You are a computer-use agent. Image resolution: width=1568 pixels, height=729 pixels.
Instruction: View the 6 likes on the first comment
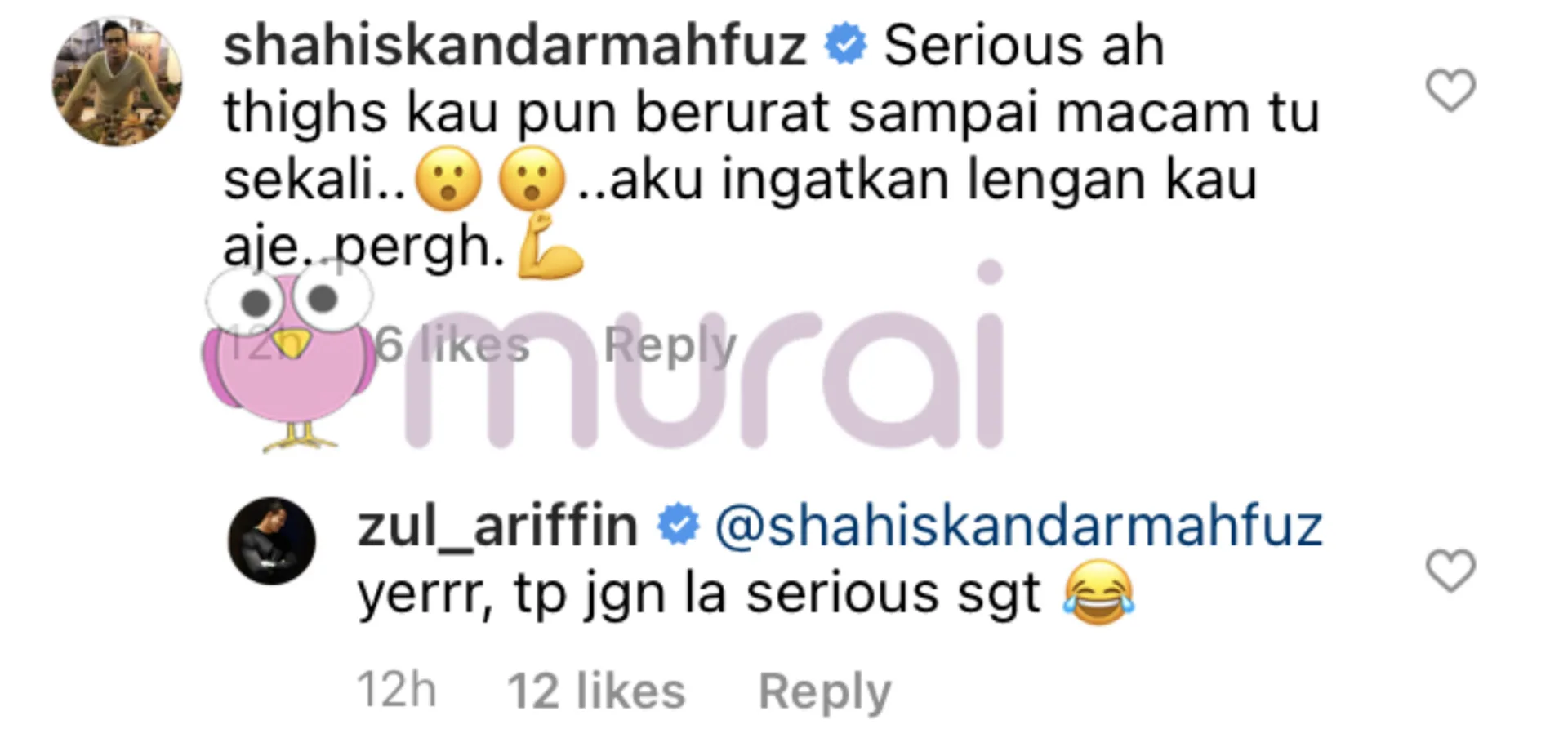453,344
